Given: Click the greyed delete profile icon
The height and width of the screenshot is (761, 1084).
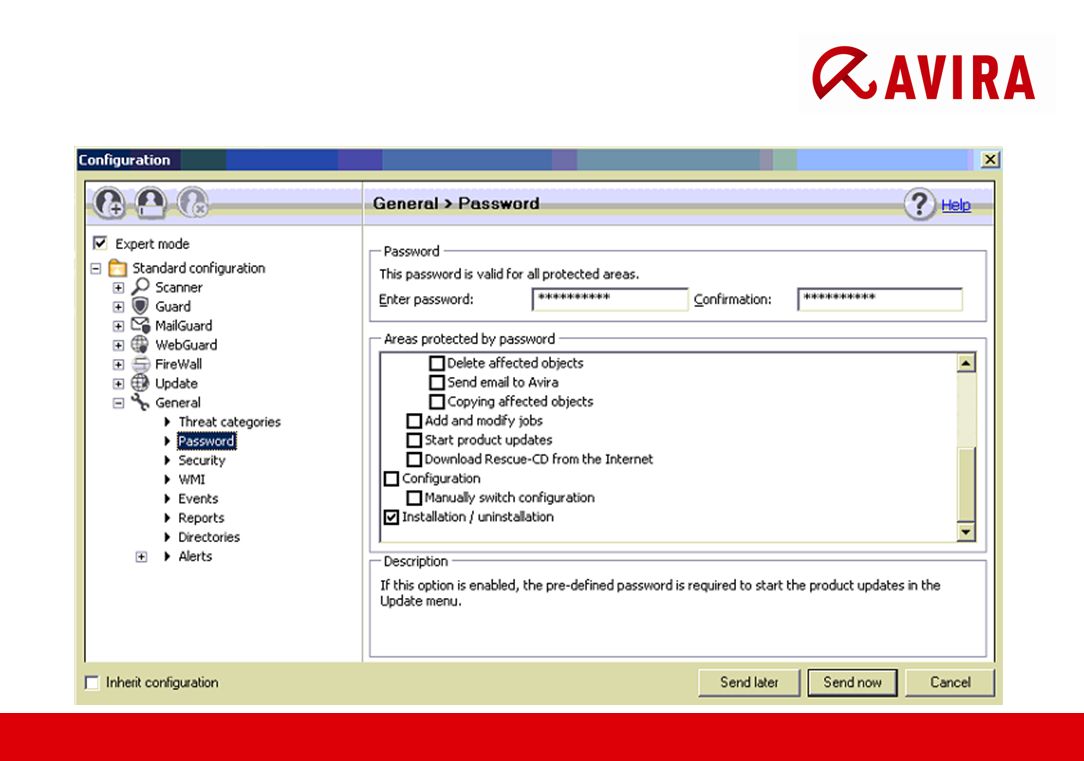Looking at the screenshot, I should click(x=193, y=203).
